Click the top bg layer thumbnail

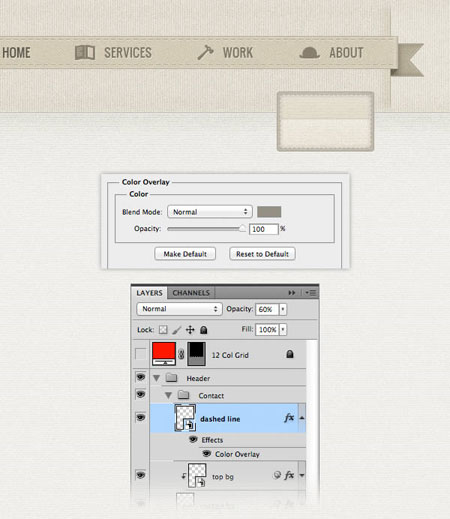click(x=197, y=476)
